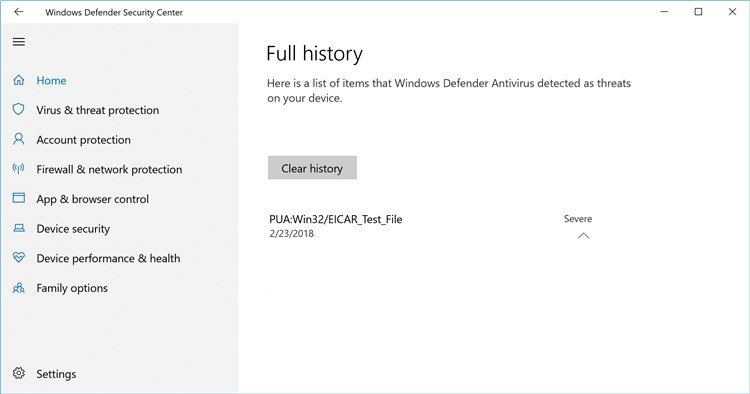Collapse the EICAR threat details chevron
This screenshot has height=394, width=750.
pyautogui.click(x=583, y=236)
